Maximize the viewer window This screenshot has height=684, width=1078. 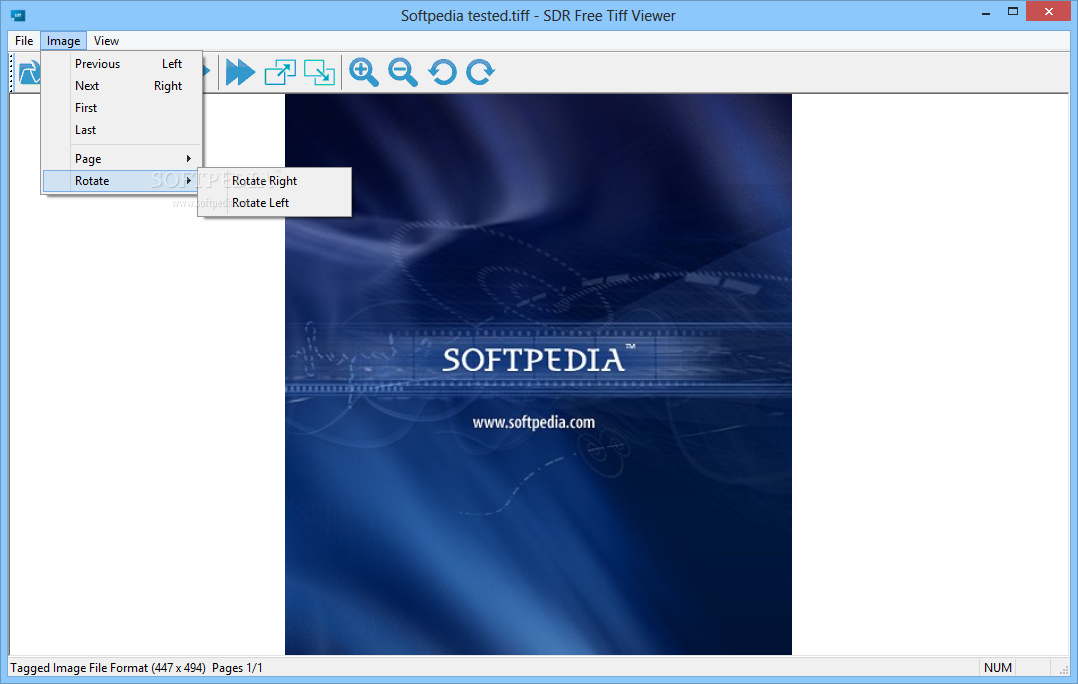tap(1013, 12)
